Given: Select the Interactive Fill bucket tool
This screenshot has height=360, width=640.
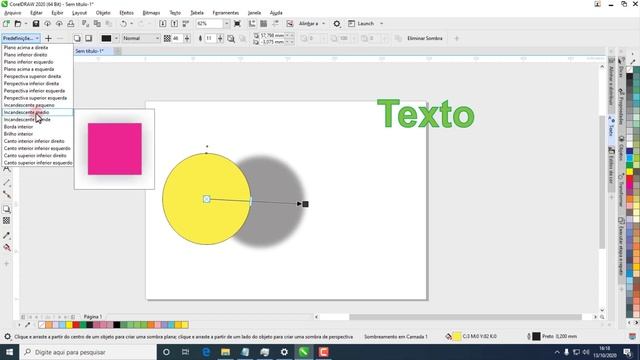Looking at the screenshot, I should point(7,247).
